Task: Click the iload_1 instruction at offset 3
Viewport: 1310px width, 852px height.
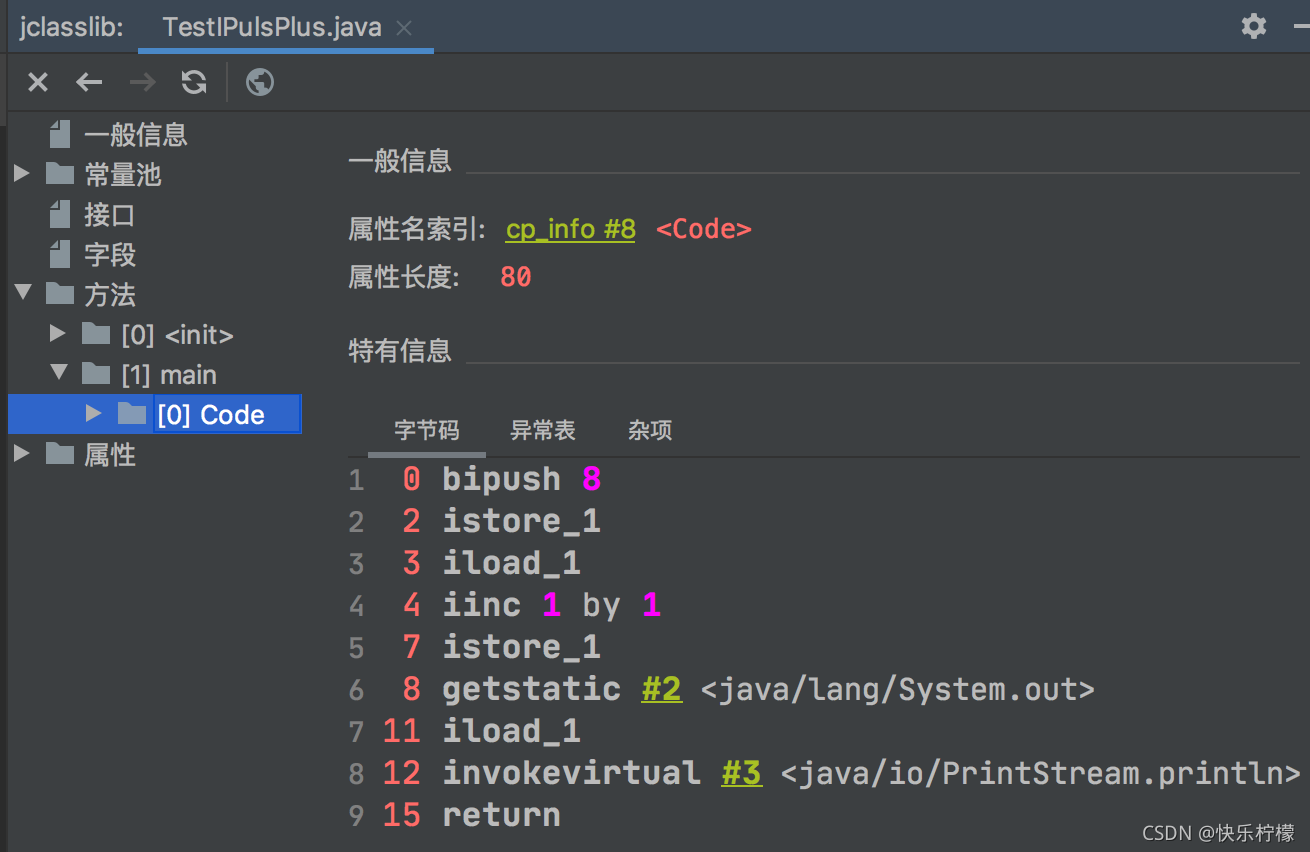Action: coord(512,563)
